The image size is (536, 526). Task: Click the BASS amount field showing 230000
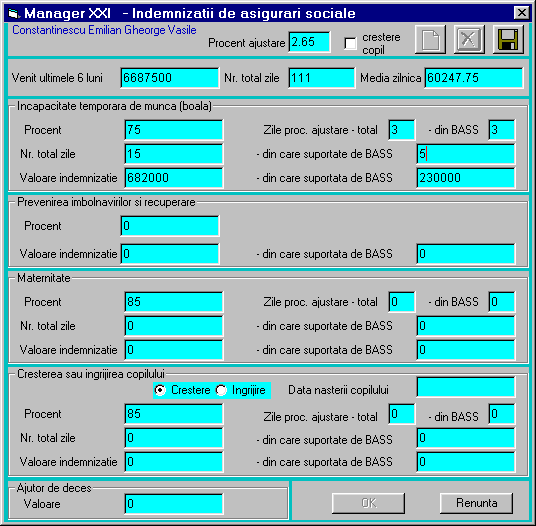(x=466, y=178)
